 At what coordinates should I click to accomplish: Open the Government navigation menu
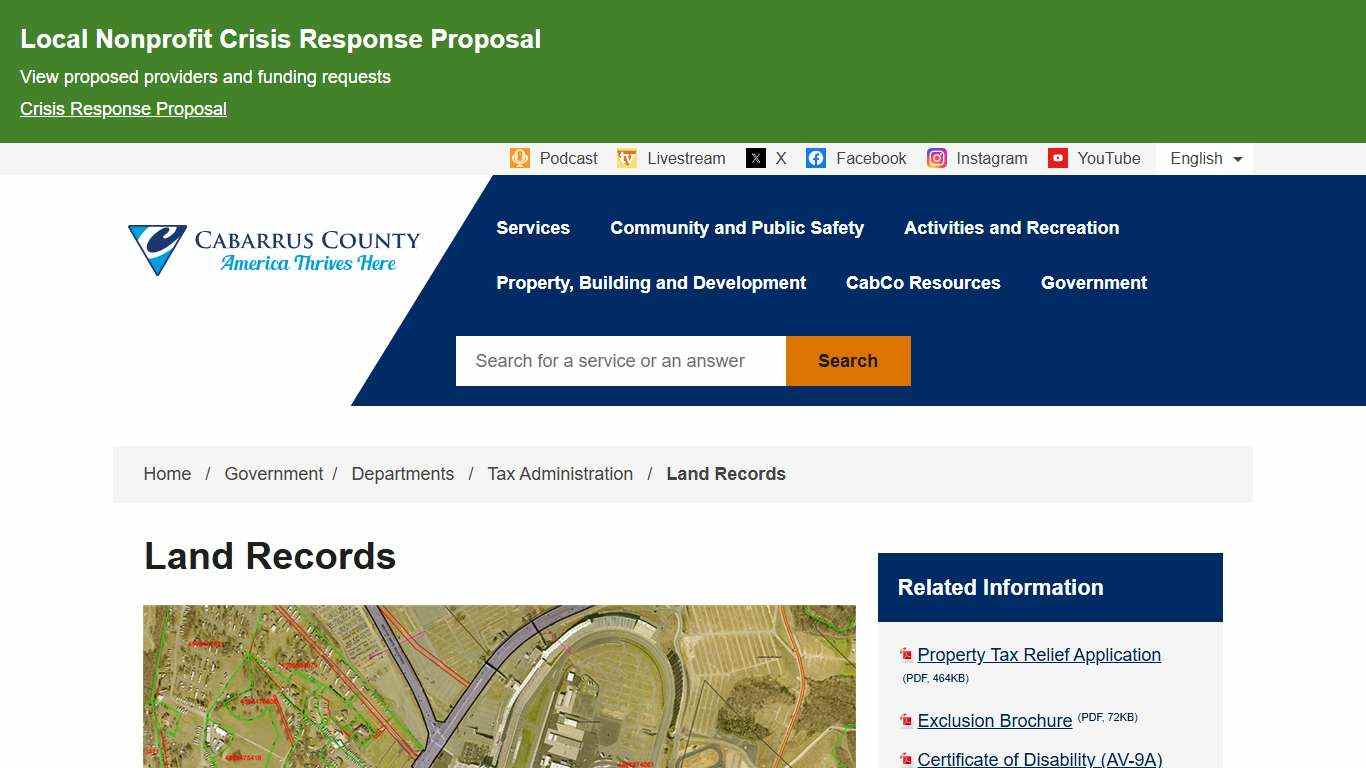(1094, 283)
